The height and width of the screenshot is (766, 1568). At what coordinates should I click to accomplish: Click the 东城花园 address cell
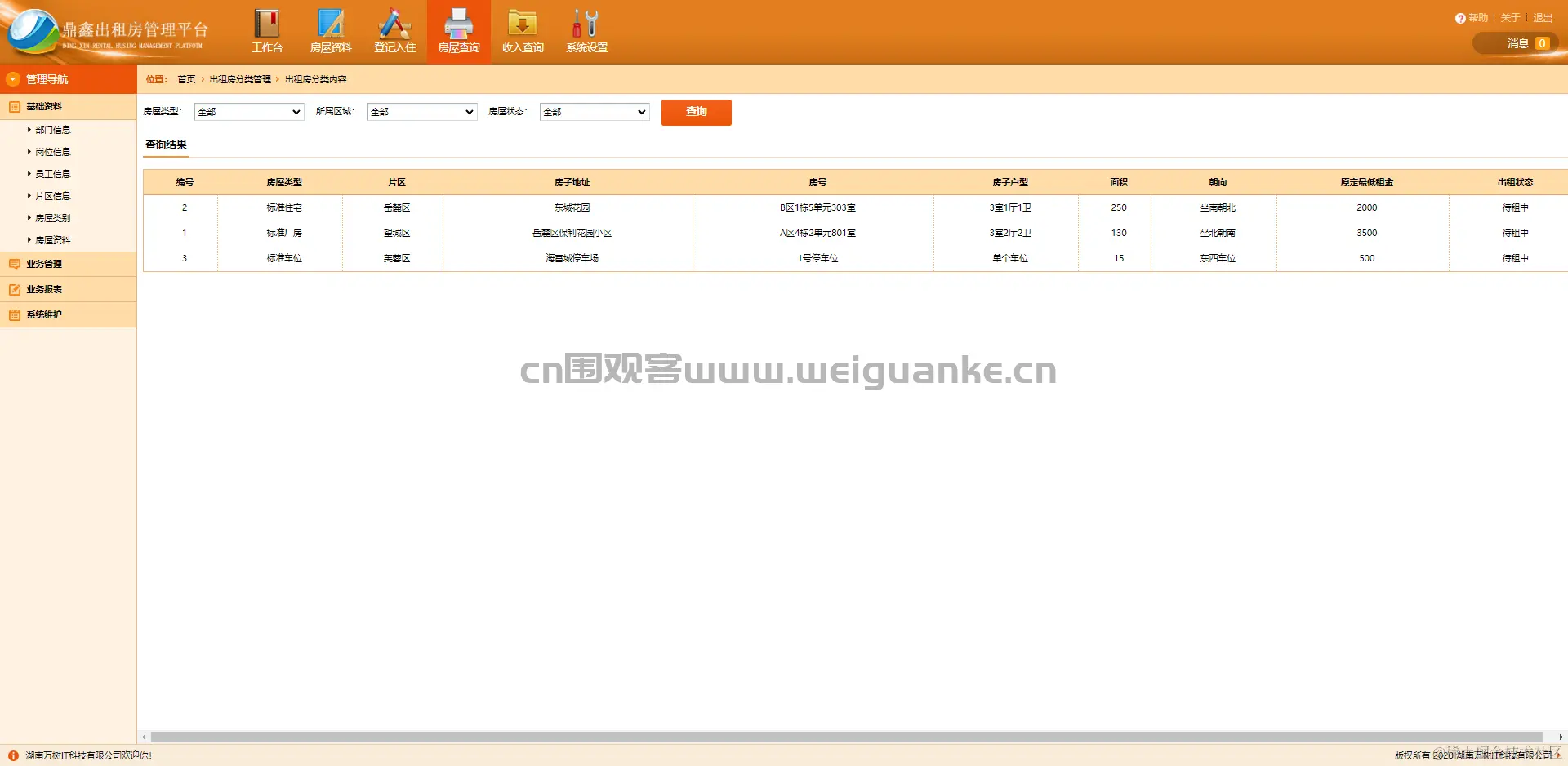pos(572,207)
